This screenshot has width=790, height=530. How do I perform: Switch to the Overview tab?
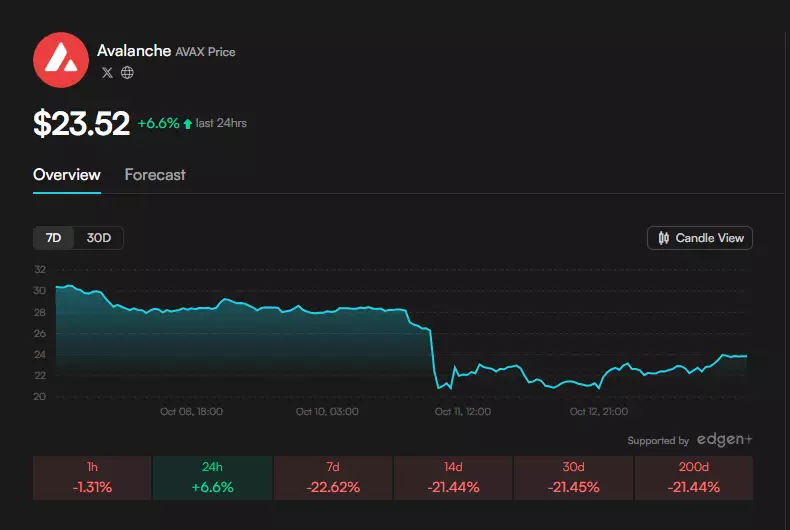coord(67,175)
